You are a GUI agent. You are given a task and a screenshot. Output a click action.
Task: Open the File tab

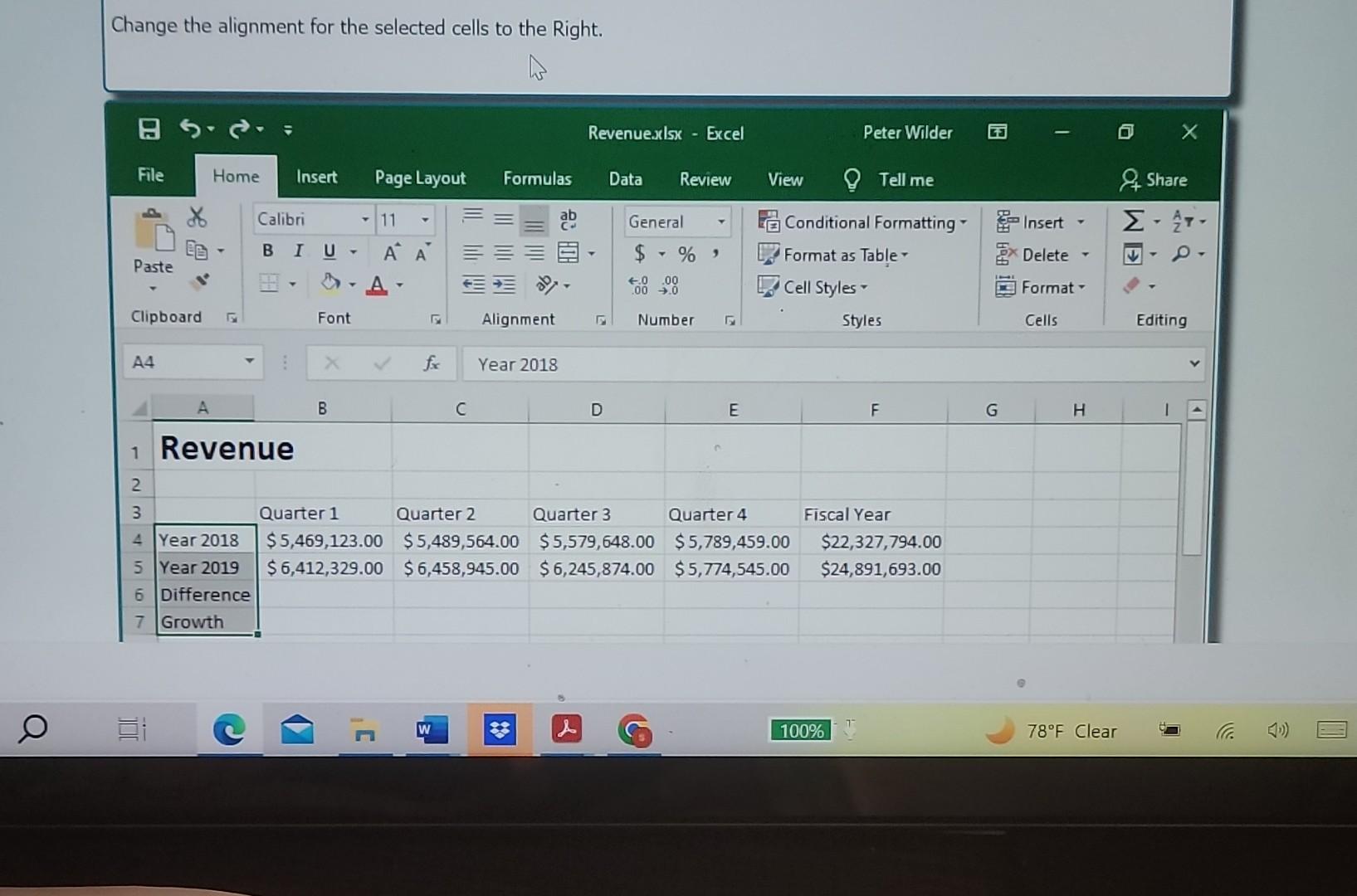pyautogui.click(x=150, y=175)
